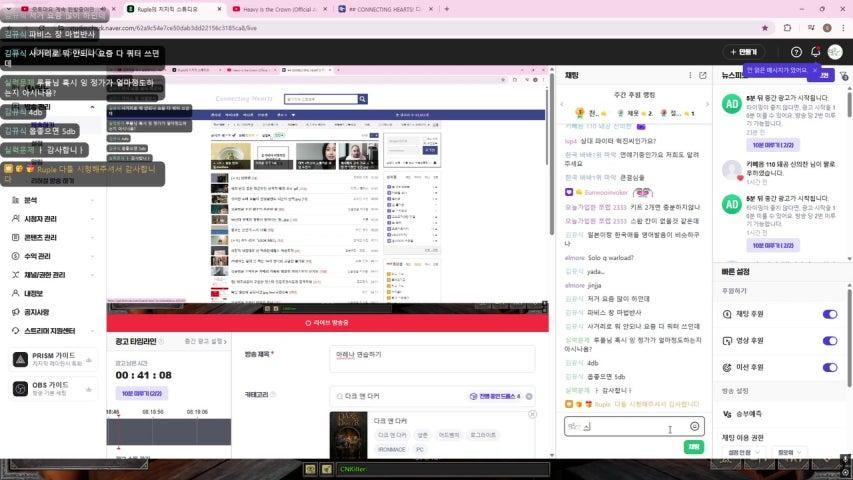Click the 어드벤처 category tag
Image resolution: width=853 pixels, height=480 pixels.
(449, 435)
